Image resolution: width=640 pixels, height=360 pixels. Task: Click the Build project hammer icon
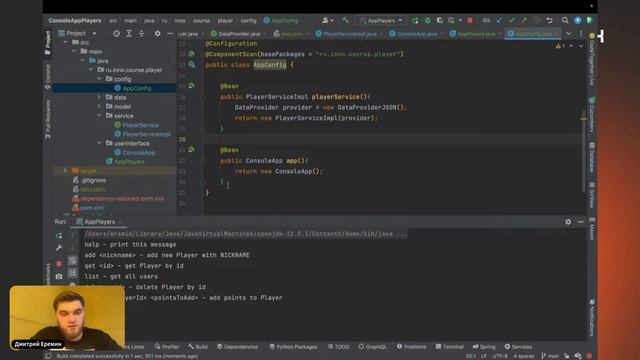pyautogui.click(x=345, y=20)
